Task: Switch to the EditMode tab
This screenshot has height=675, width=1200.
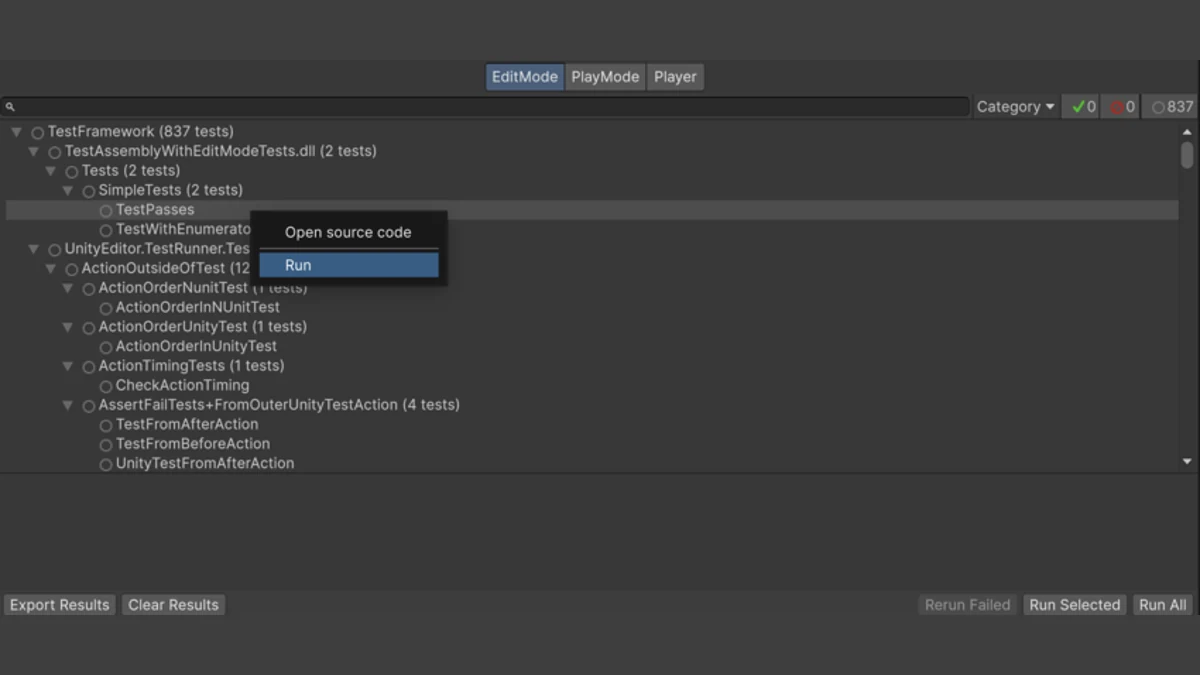Action: pos(525,77)
